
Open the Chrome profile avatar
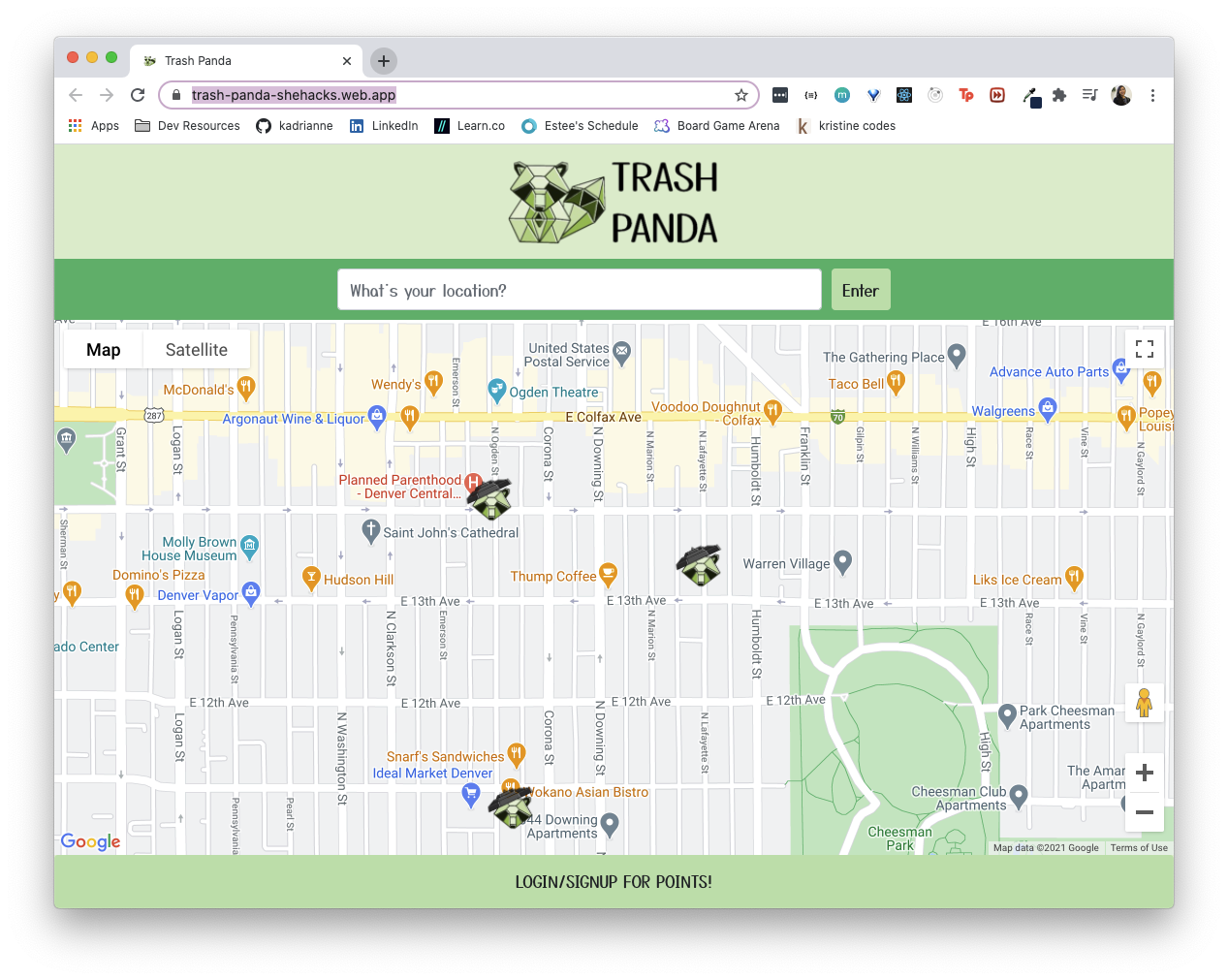point(1121,95)
